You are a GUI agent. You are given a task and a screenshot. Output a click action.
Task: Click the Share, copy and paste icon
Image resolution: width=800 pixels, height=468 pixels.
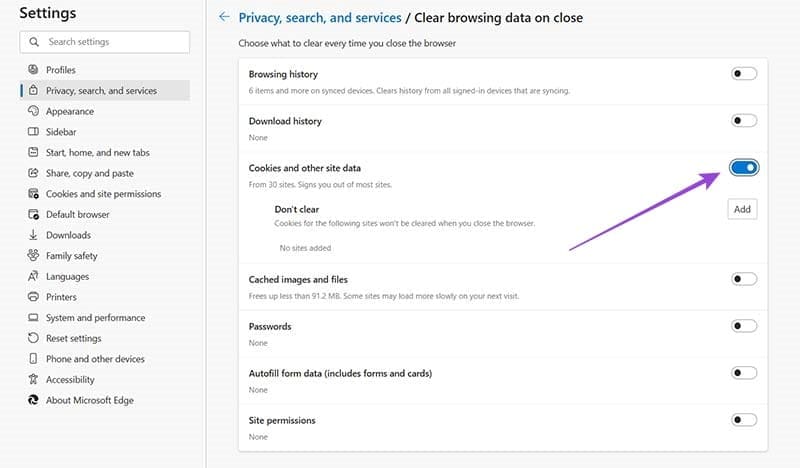tap(33, 173)
